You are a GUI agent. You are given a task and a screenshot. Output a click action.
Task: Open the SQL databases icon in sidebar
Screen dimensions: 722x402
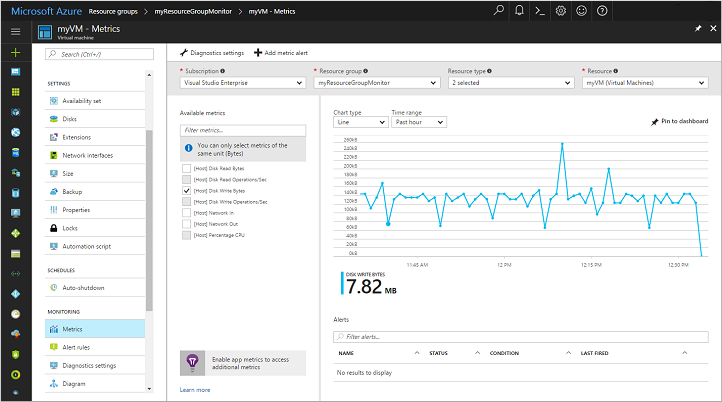click(x=15, y=152)
